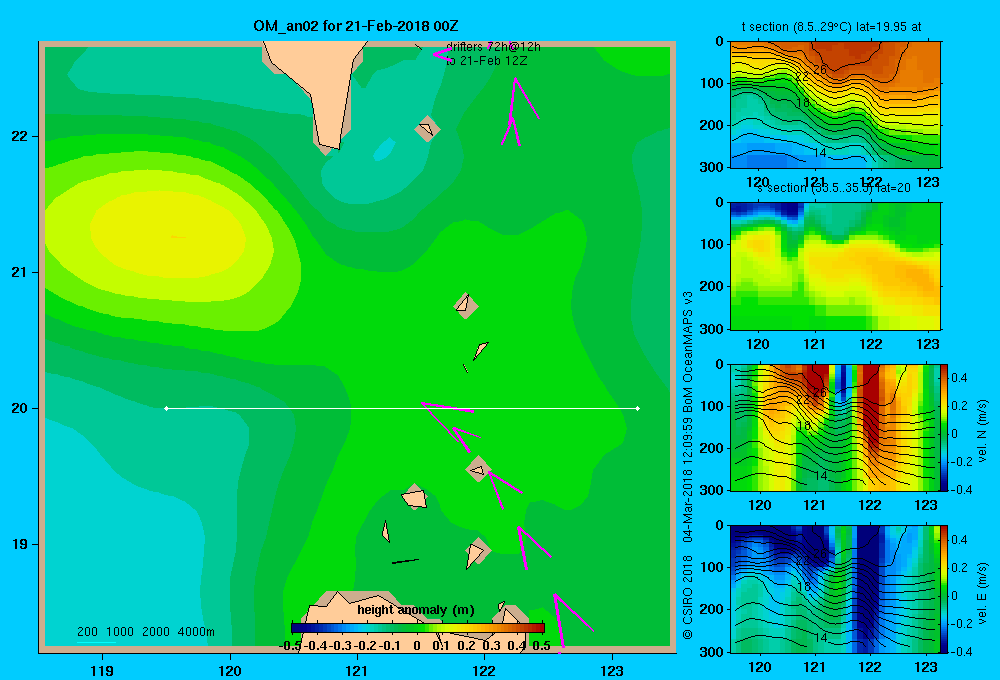Screen dimensions: 1000x680
Task: Click the east endpoint of the white transect line
Action: pos(638,408)
